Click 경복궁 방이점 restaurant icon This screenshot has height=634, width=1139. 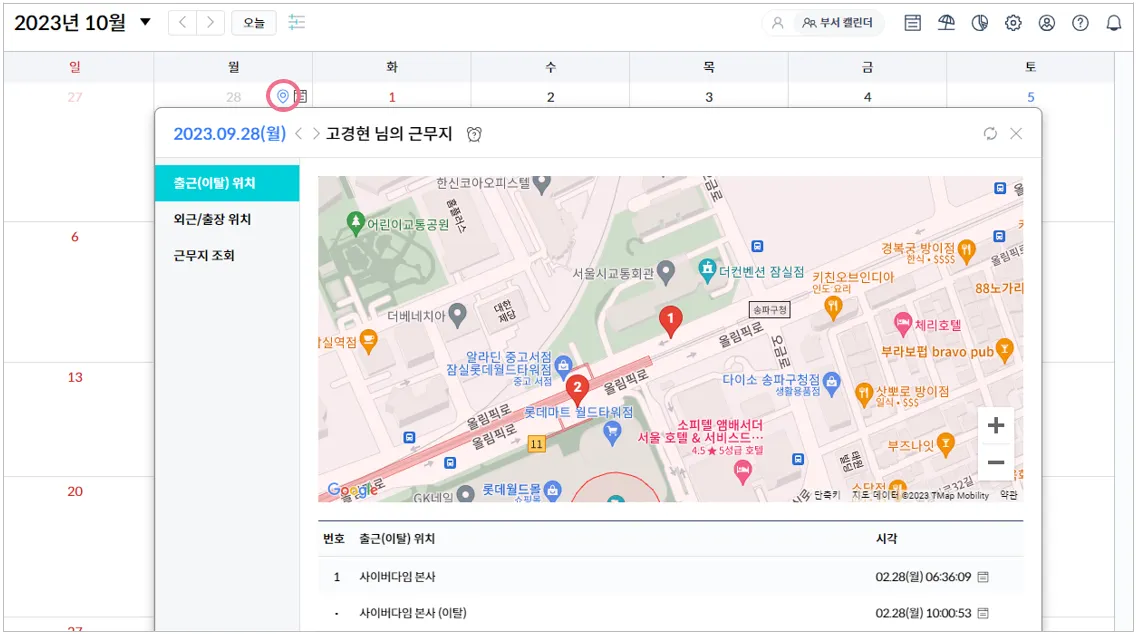tap(966, 251)
